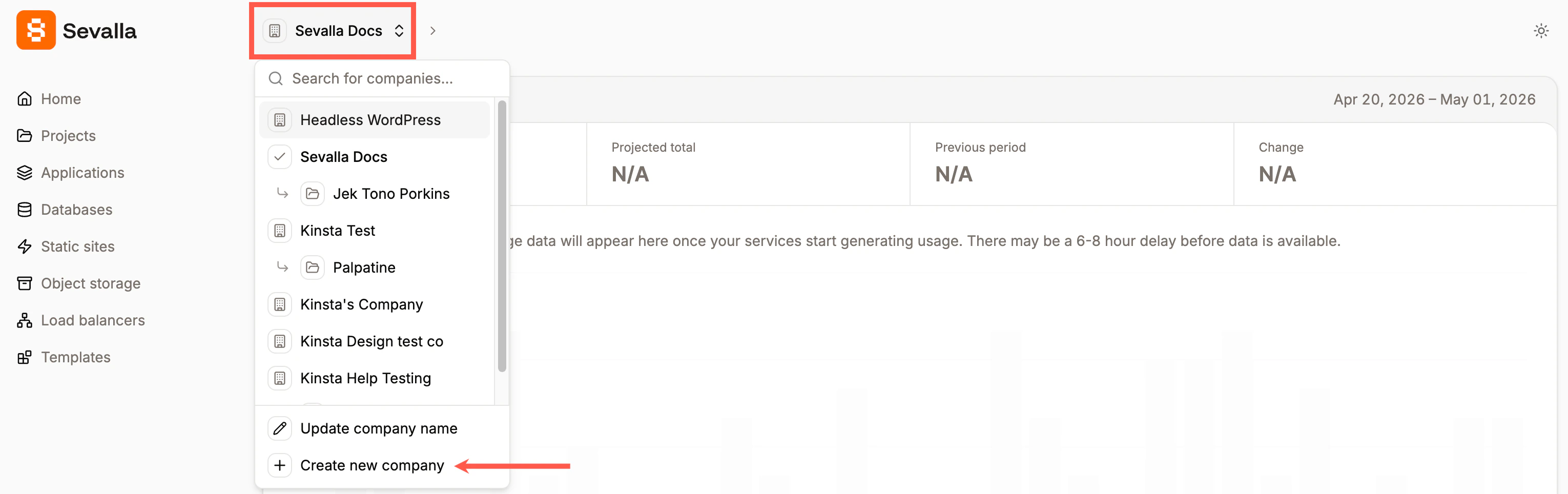Click the N/A value under Change
The height and width of the screenshot is (494, 1568).
tap(1277, 175)
